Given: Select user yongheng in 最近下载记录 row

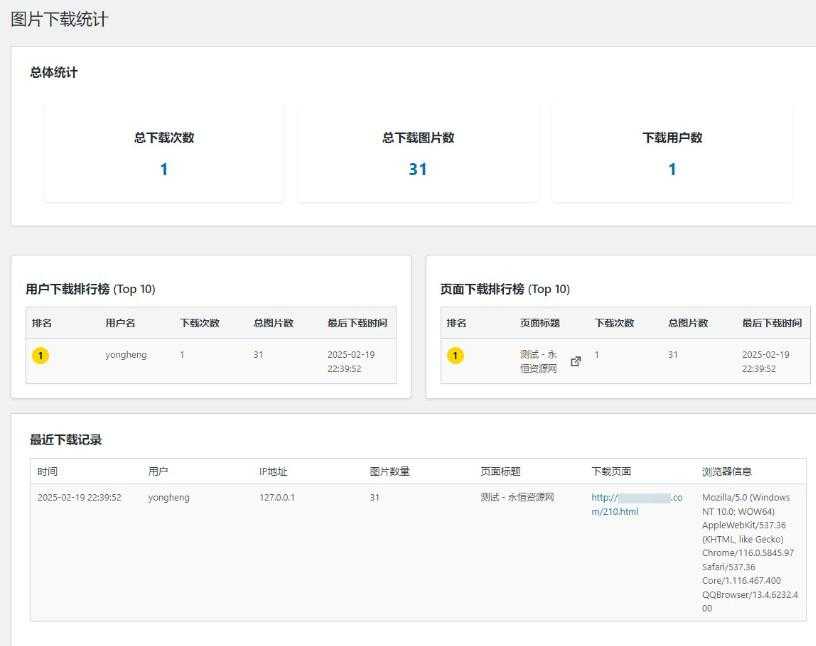Looking at the screenshot, I should (x=168, y=497).
